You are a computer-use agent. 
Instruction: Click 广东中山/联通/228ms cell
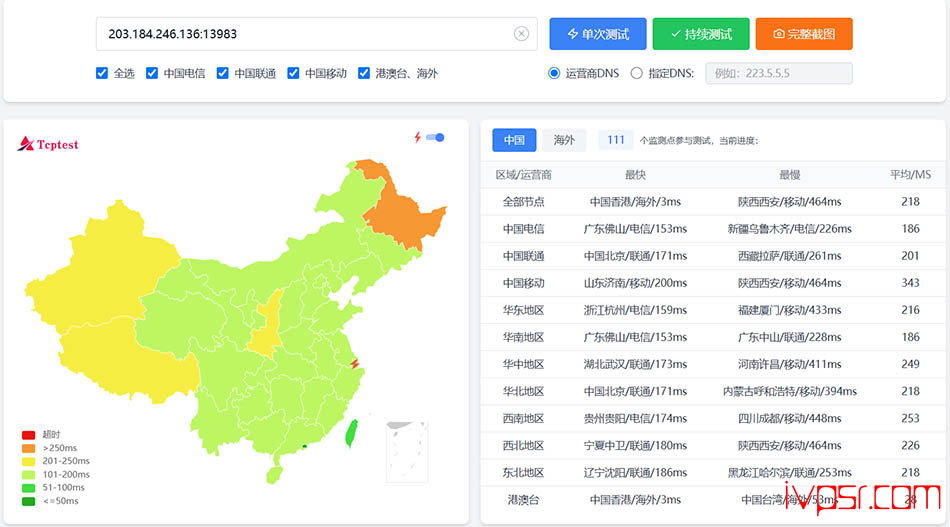pos(789,337)
